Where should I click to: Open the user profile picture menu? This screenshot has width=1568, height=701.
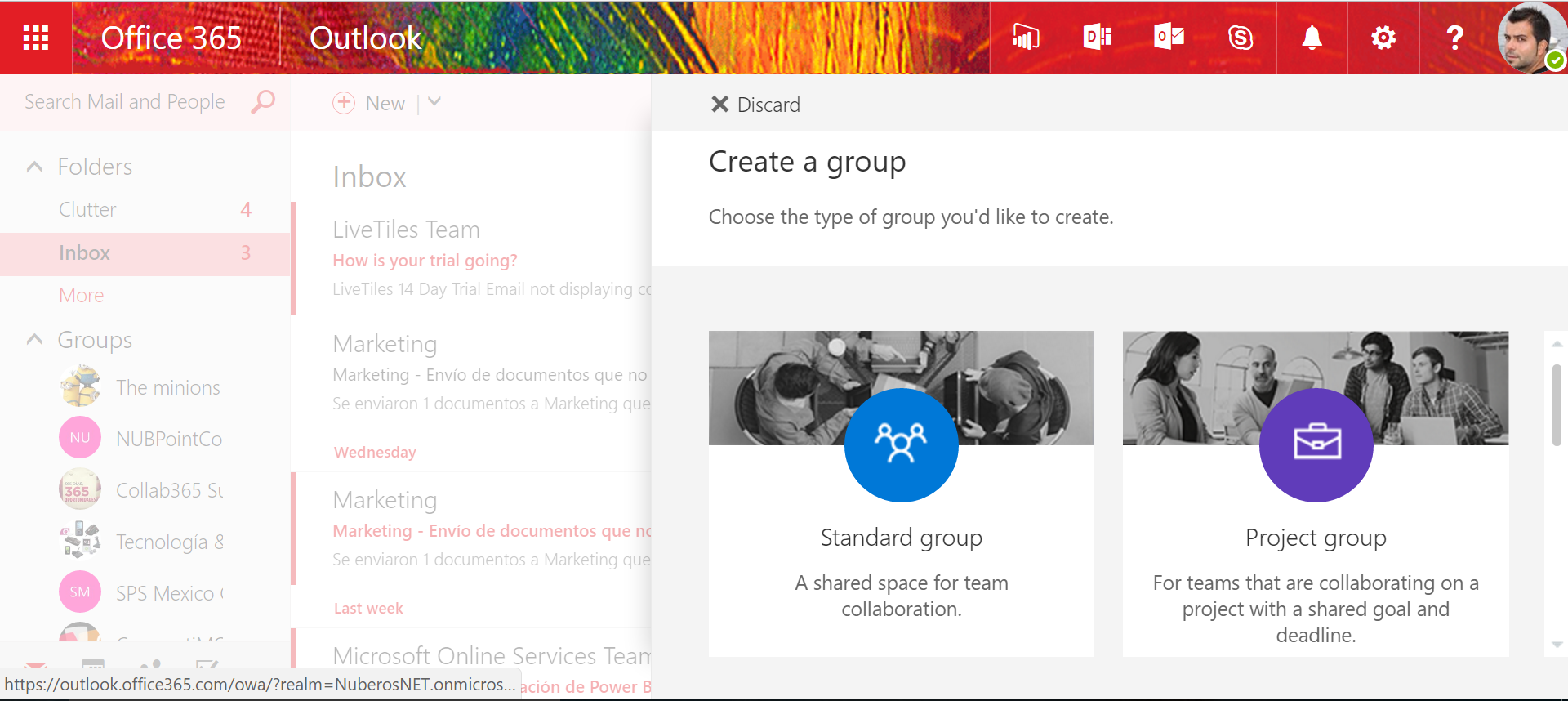[1531, 38]
